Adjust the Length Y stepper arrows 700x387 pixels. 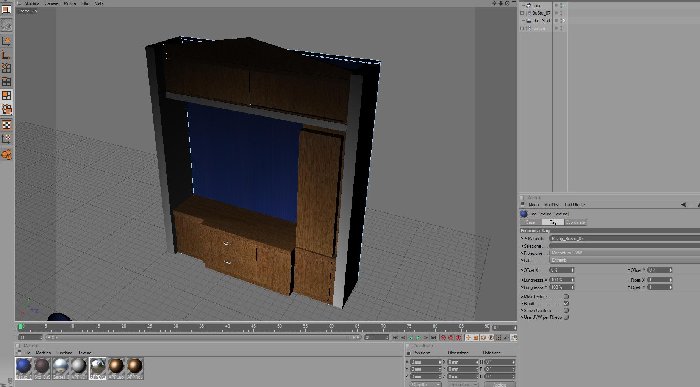(572, 287)
